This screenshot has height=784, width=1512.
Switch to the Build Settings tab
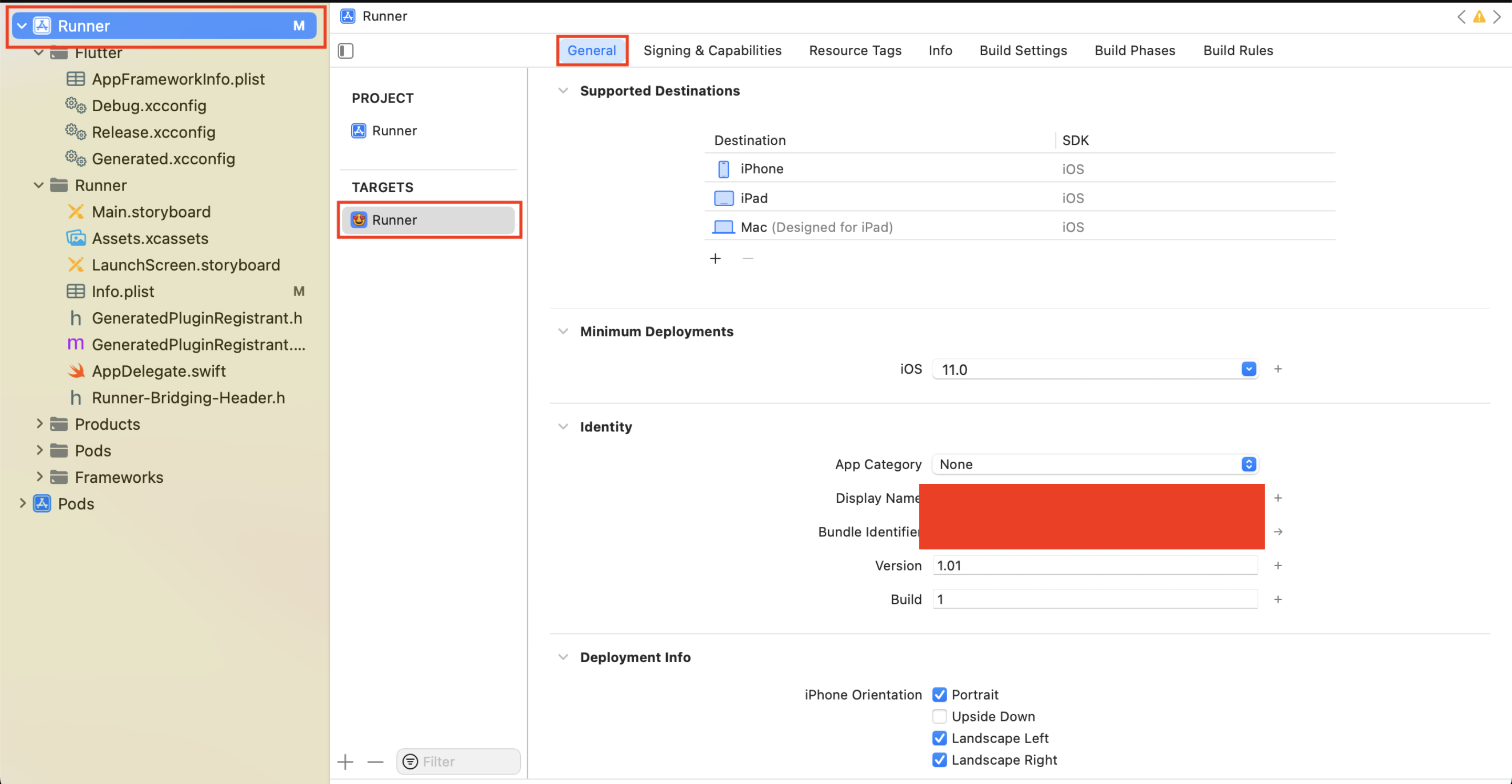[x=1023, y=50]
